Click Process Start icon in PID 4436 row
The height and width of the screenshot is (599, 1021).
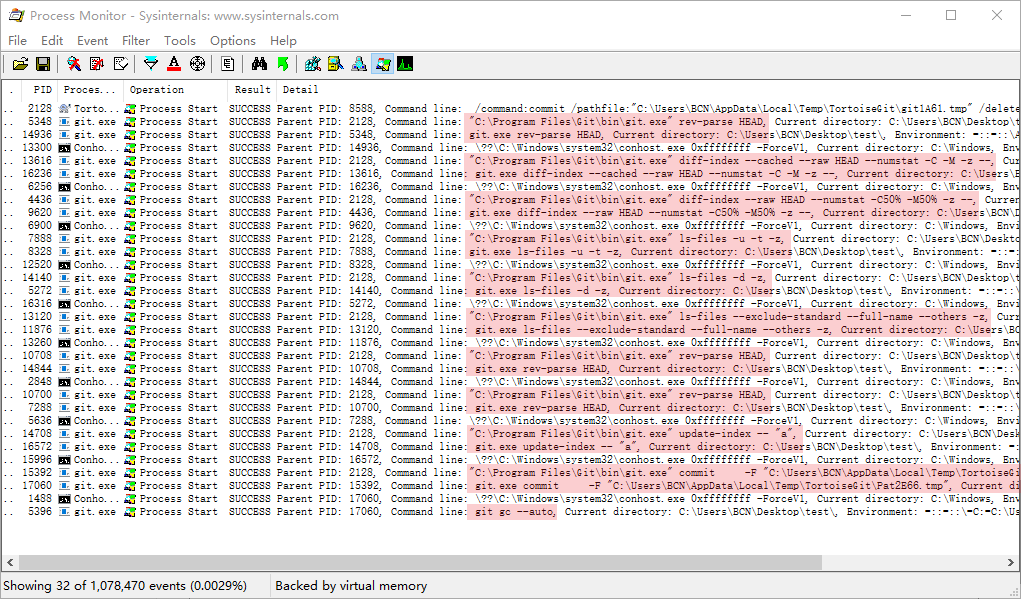pyautogui.click(x=130, y=200)
